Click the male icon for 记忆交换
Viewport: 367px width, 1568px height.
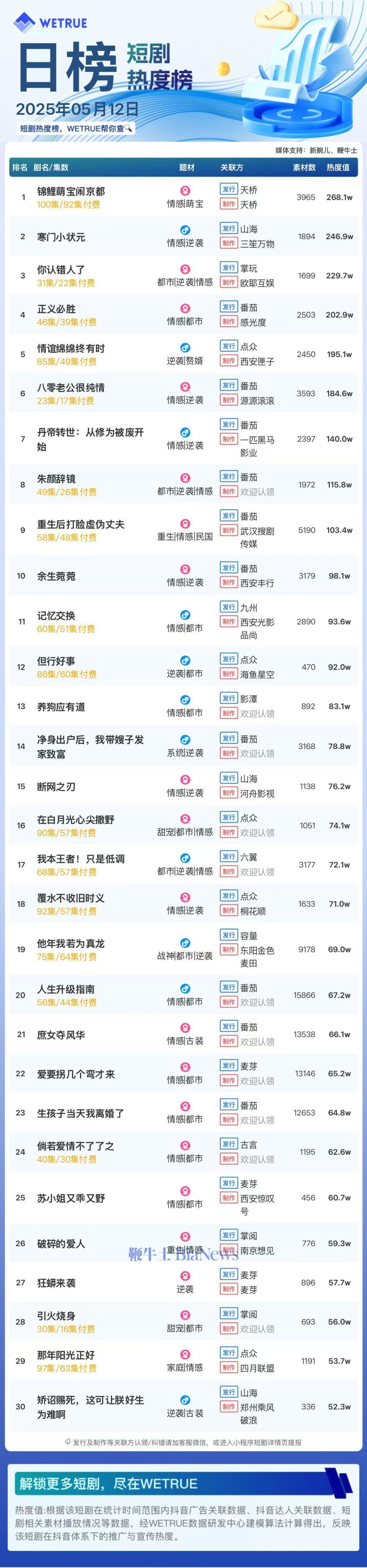point(185,615)
